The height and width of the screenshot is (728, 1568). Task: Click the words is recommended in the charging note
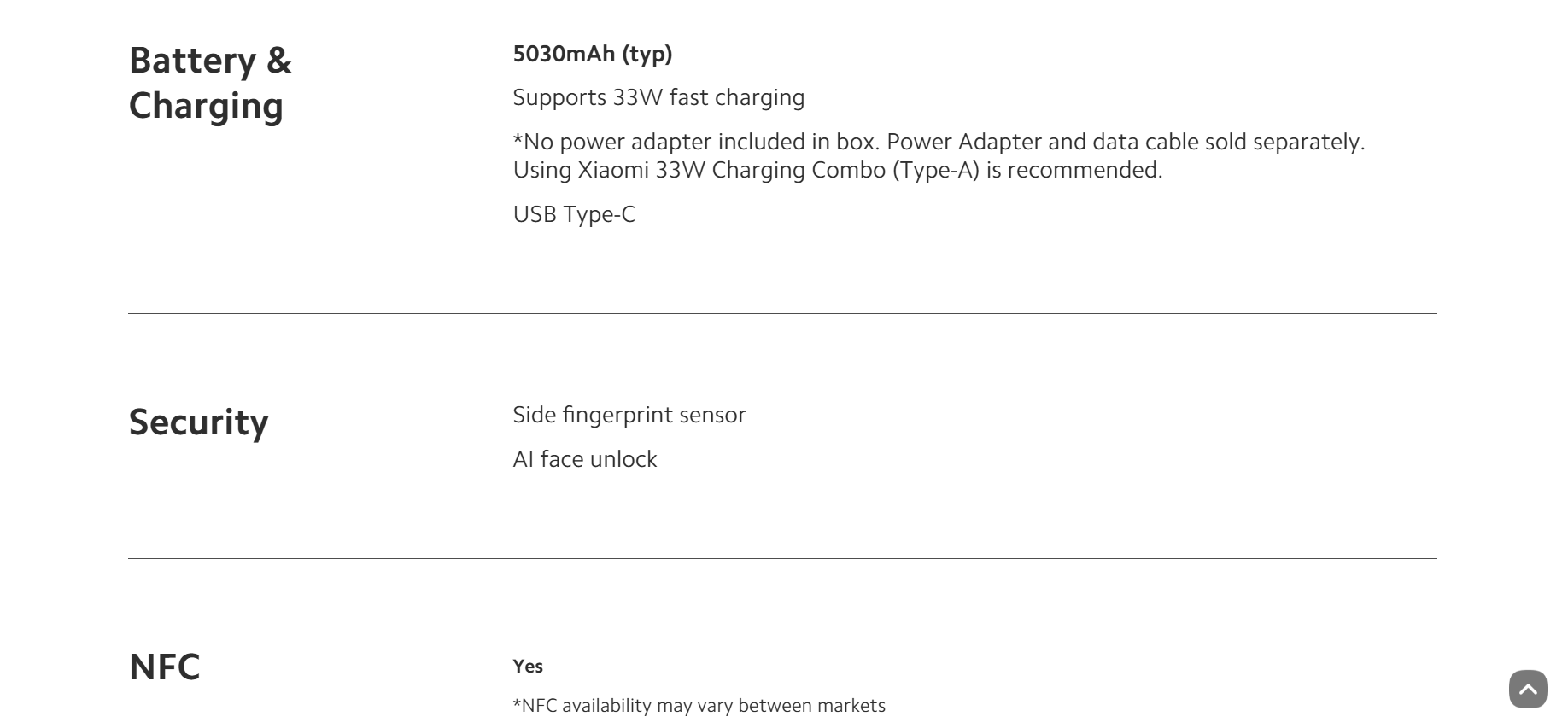coord(1074,170)
